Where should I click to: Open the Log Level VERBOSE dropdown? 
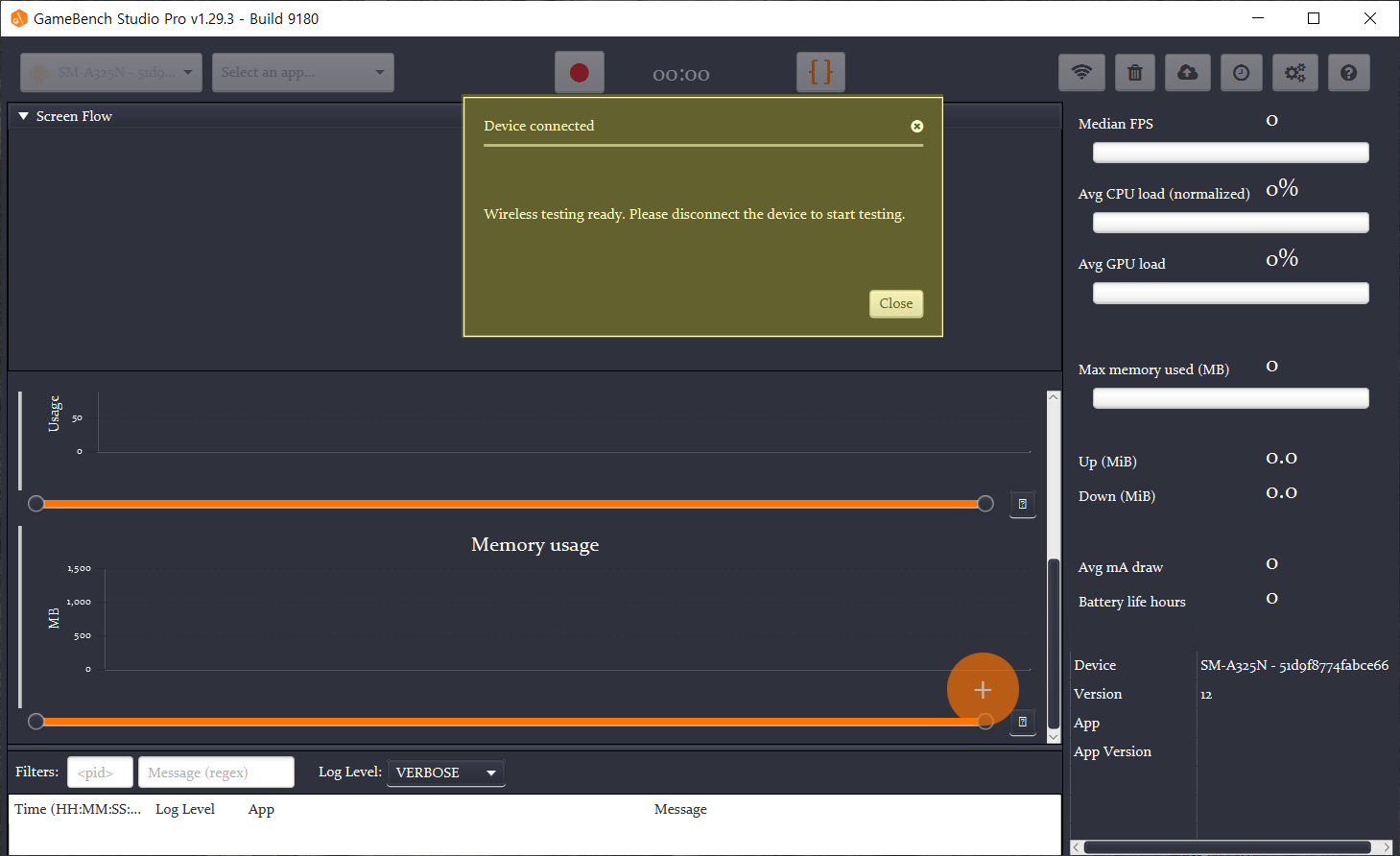tap(446, 773)
